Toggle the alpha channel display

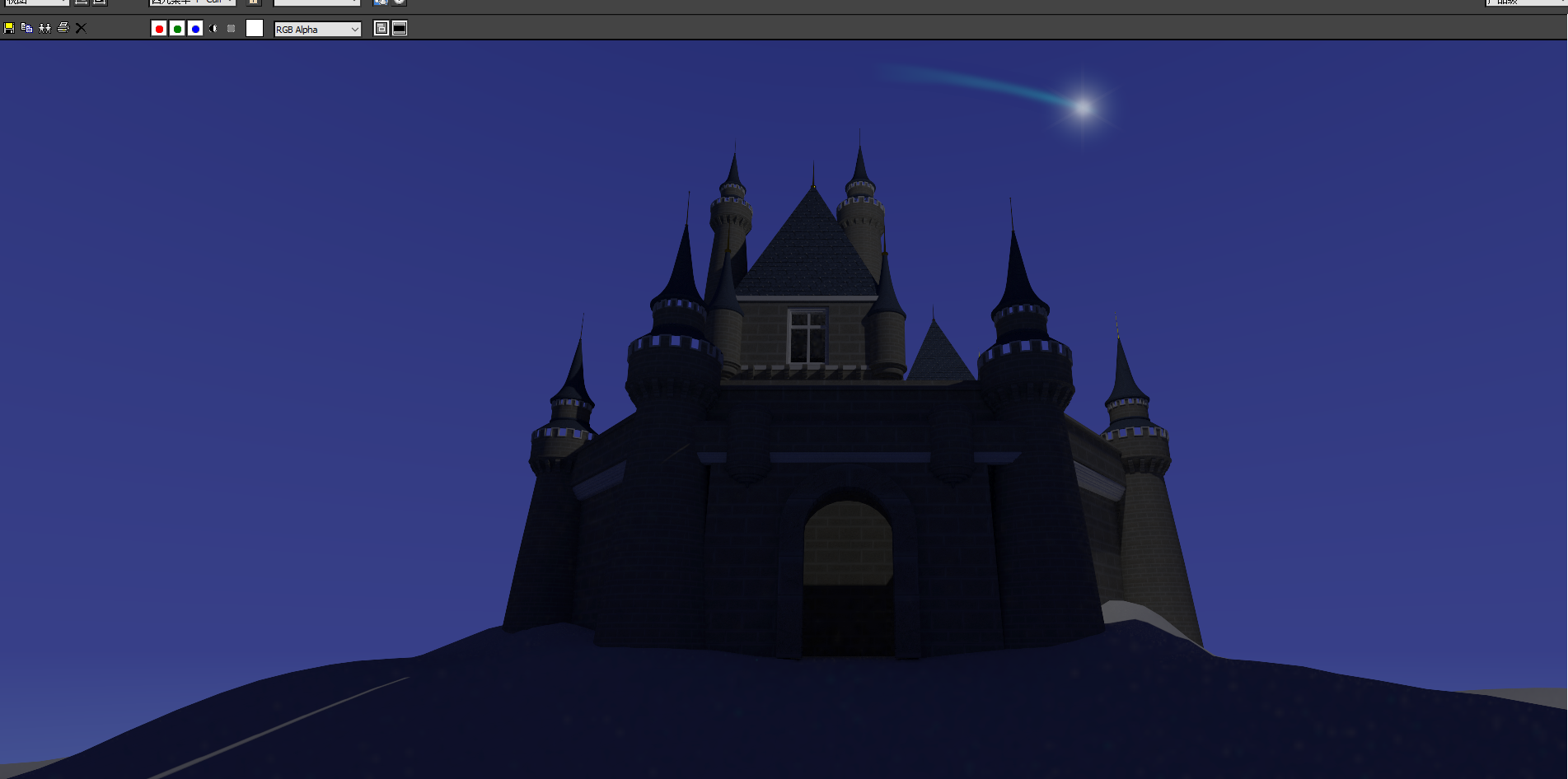point(213,29)
